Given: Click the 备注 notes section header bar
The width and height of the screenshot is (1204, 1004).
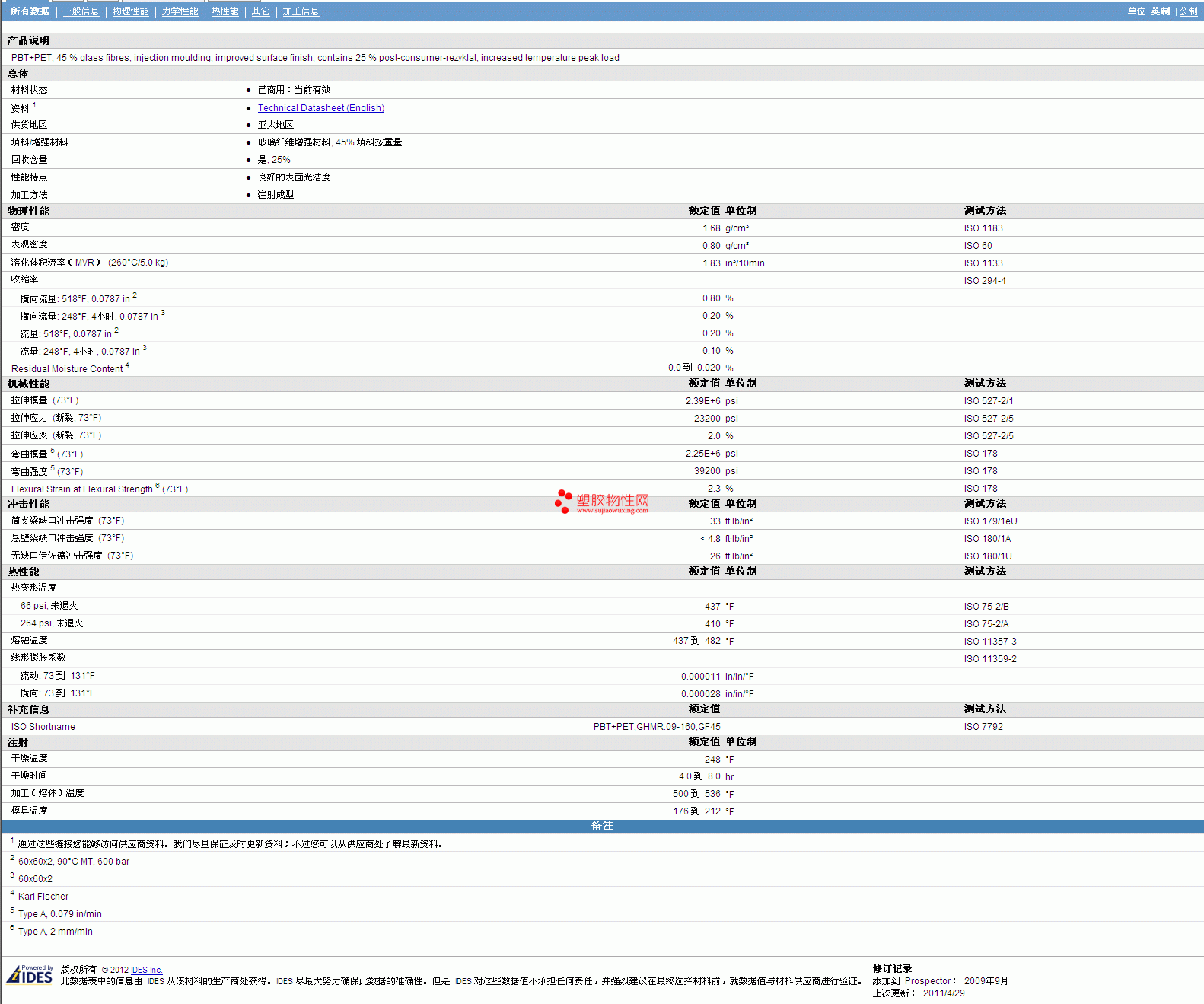Looking at the screenshot, I should coord(602,826).
